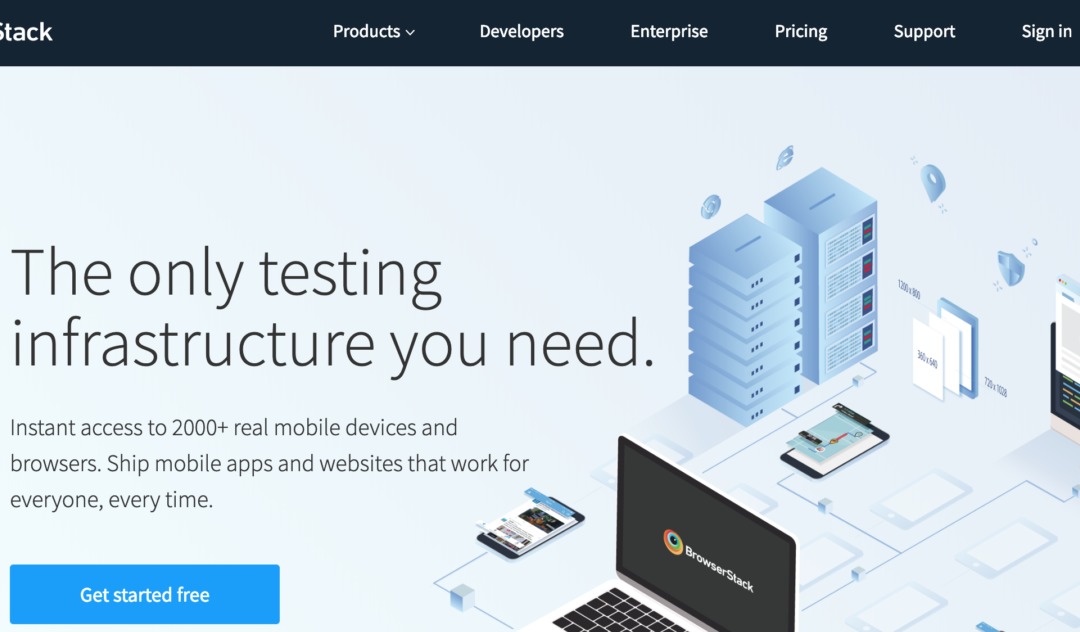Click the stacked screen-resolution panels icon
1080x632 pixels.
pyautogui.click(x=945, y=348)
